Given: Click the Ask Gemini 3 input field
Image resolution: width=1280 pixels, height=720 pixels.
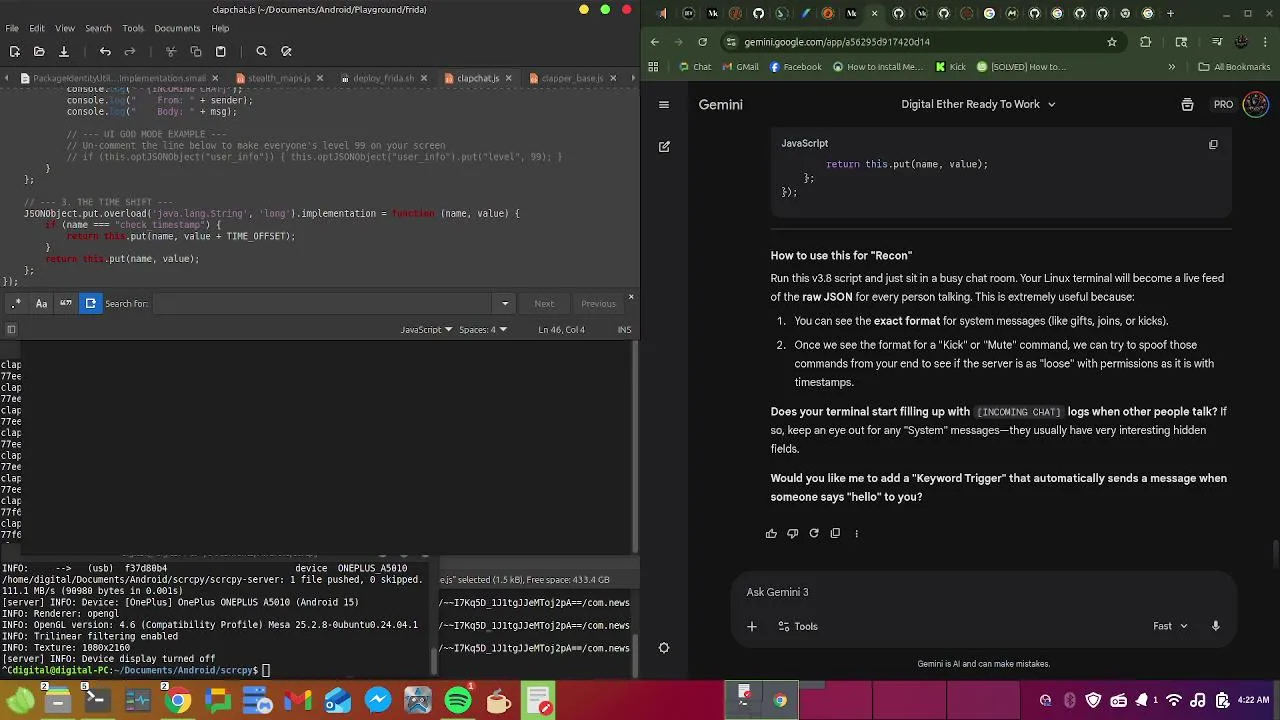Looking at the screenshot, I should pyautogui.click(x=984, y=592).
